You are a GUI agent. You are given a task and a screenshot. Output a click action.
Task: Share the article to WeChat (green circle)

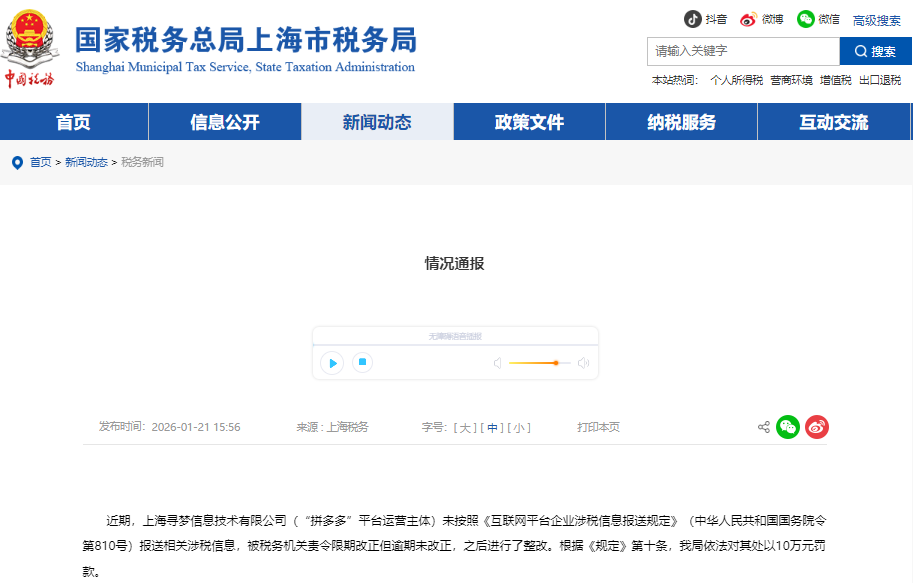(788, 427)
